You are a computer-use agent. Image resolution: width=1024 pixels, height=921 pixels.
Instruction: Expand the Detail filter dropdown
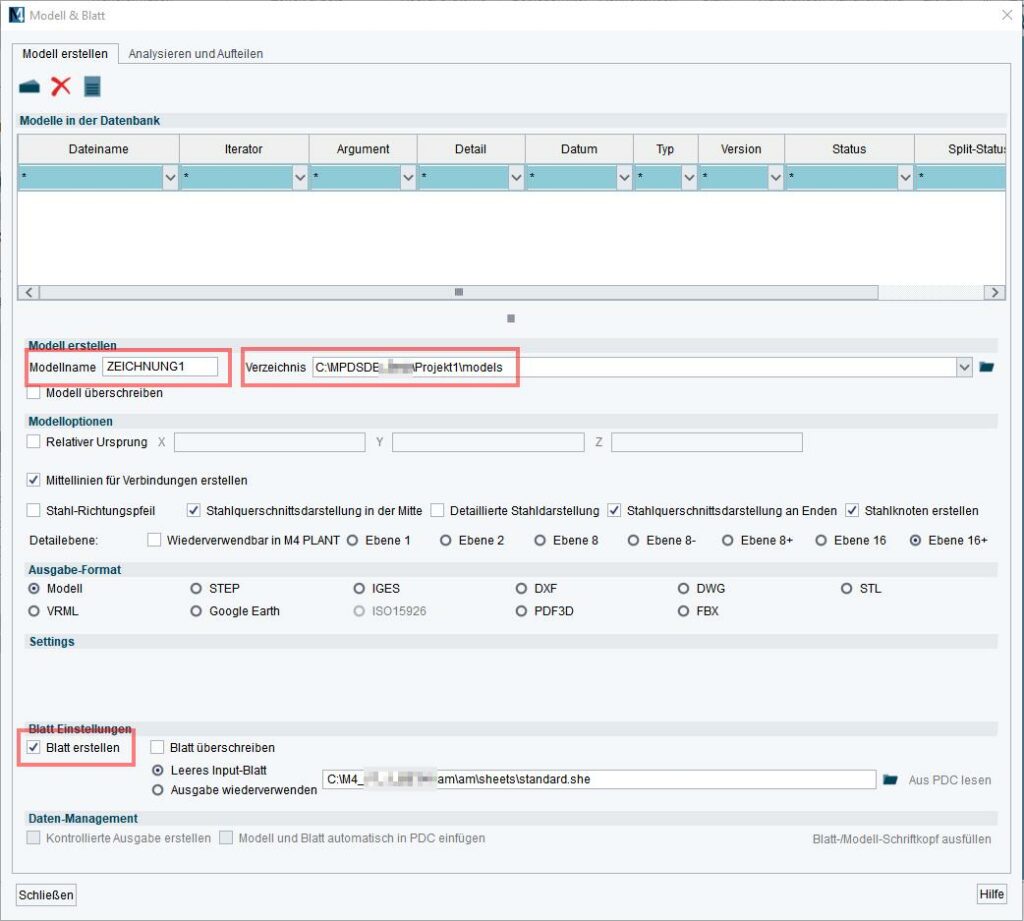click(x=516, y=178)
